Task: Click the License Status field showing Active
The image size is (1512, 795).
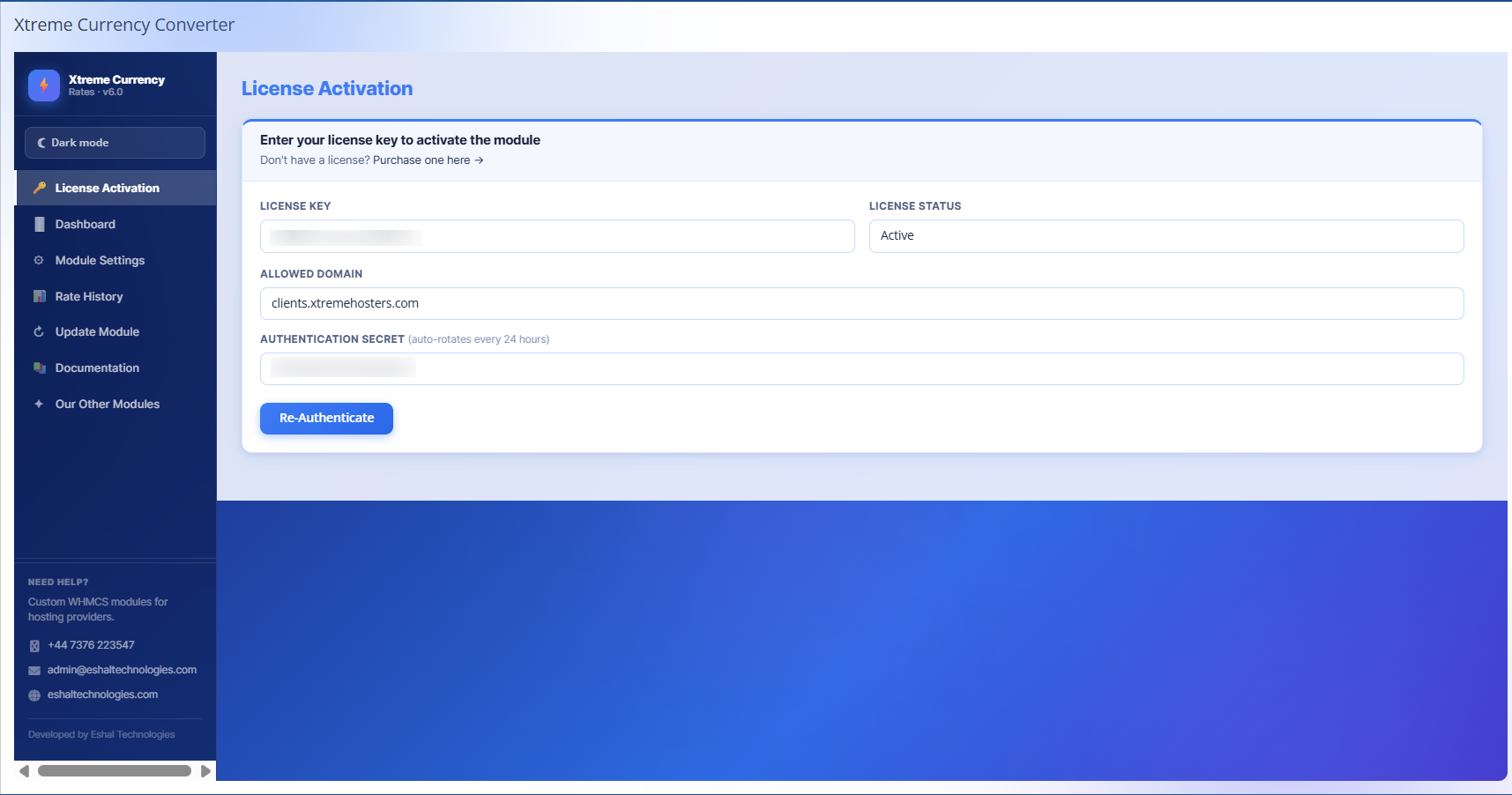Action: tap(1166, 236)
